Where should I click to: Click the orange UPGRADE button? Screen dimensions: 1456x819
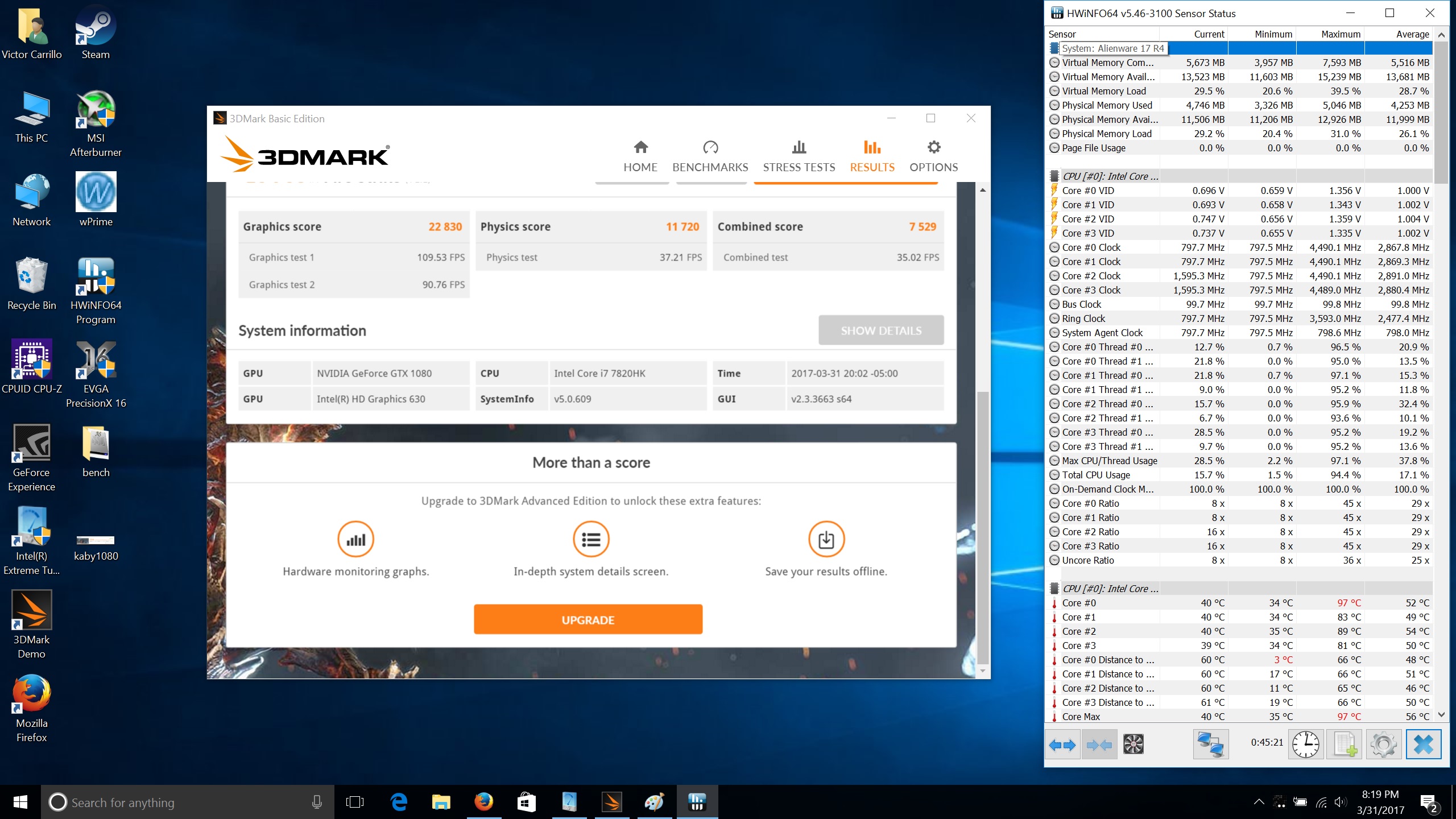click(588, 619)
